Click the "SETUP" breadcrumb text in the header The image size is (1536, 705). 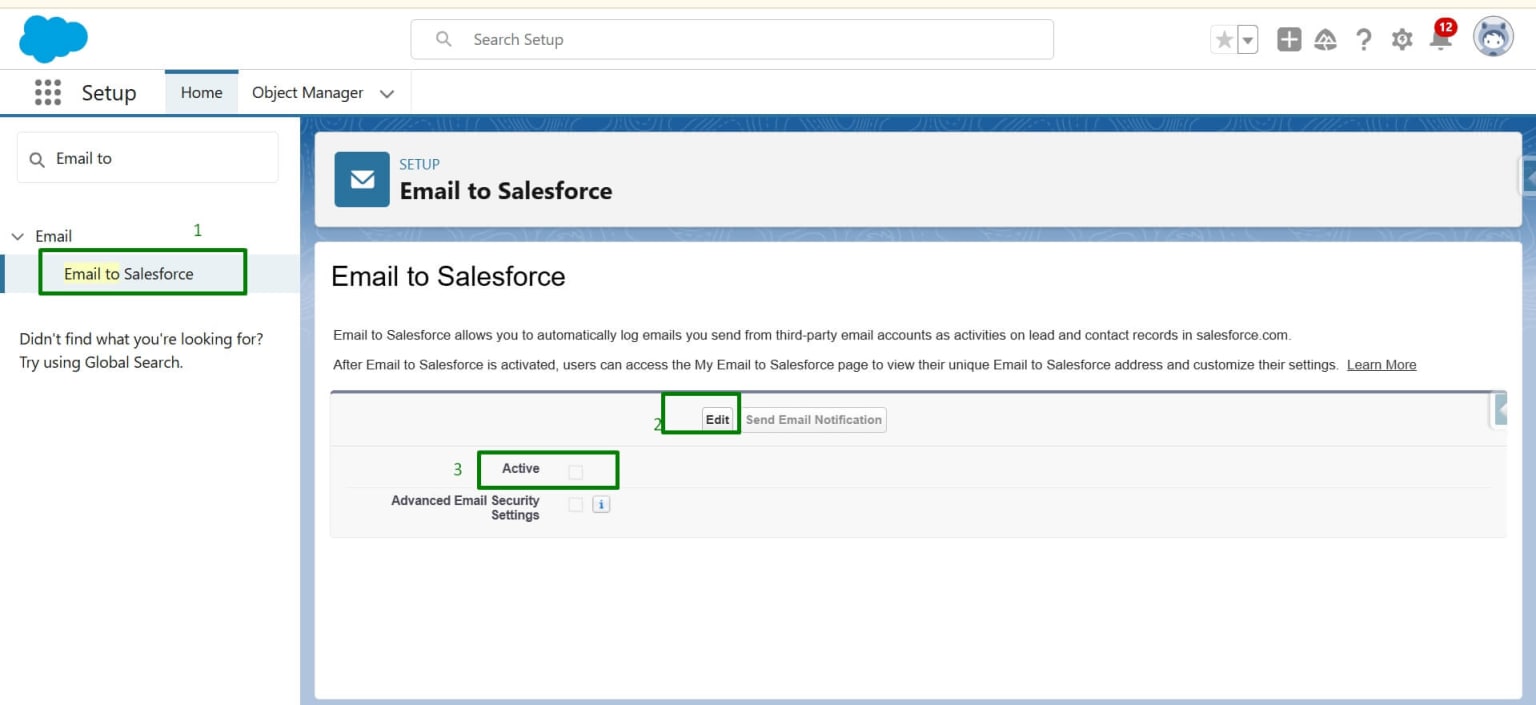(x=420, y=164)
